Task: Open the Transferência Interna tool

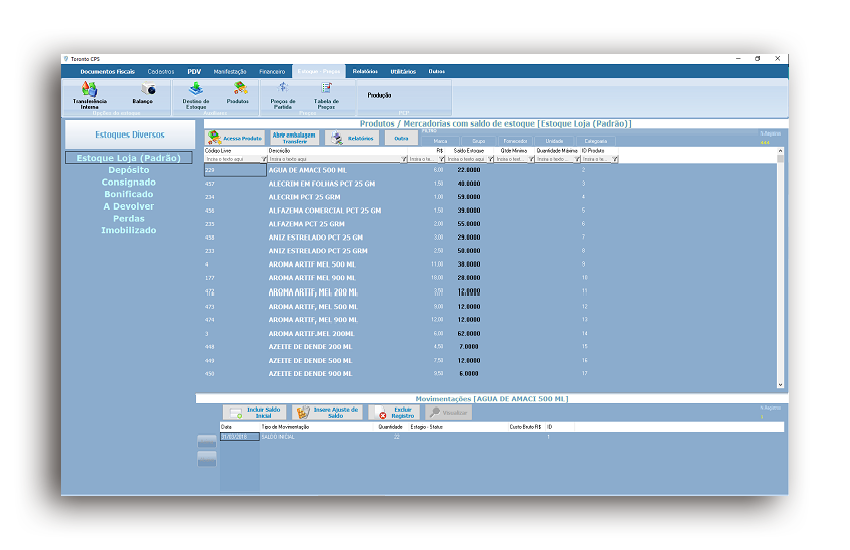Action: tap(89, 95)
